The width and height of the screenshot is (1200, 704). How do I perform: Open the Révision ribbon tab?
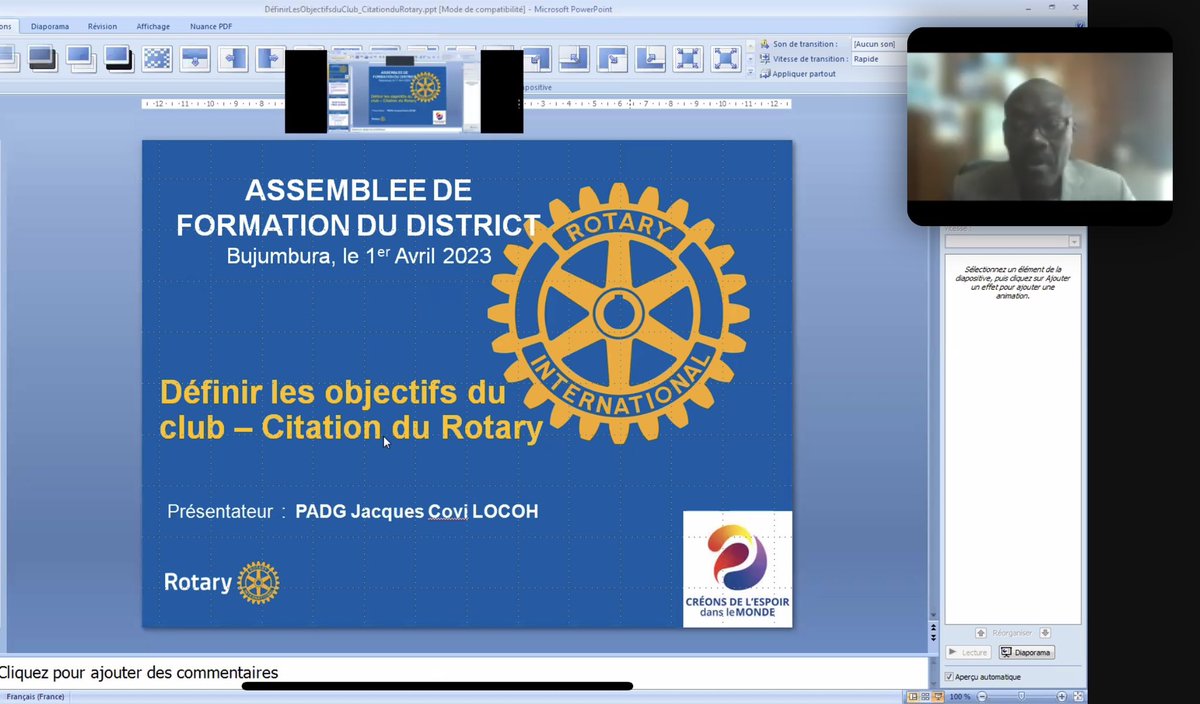pos(102,26)
